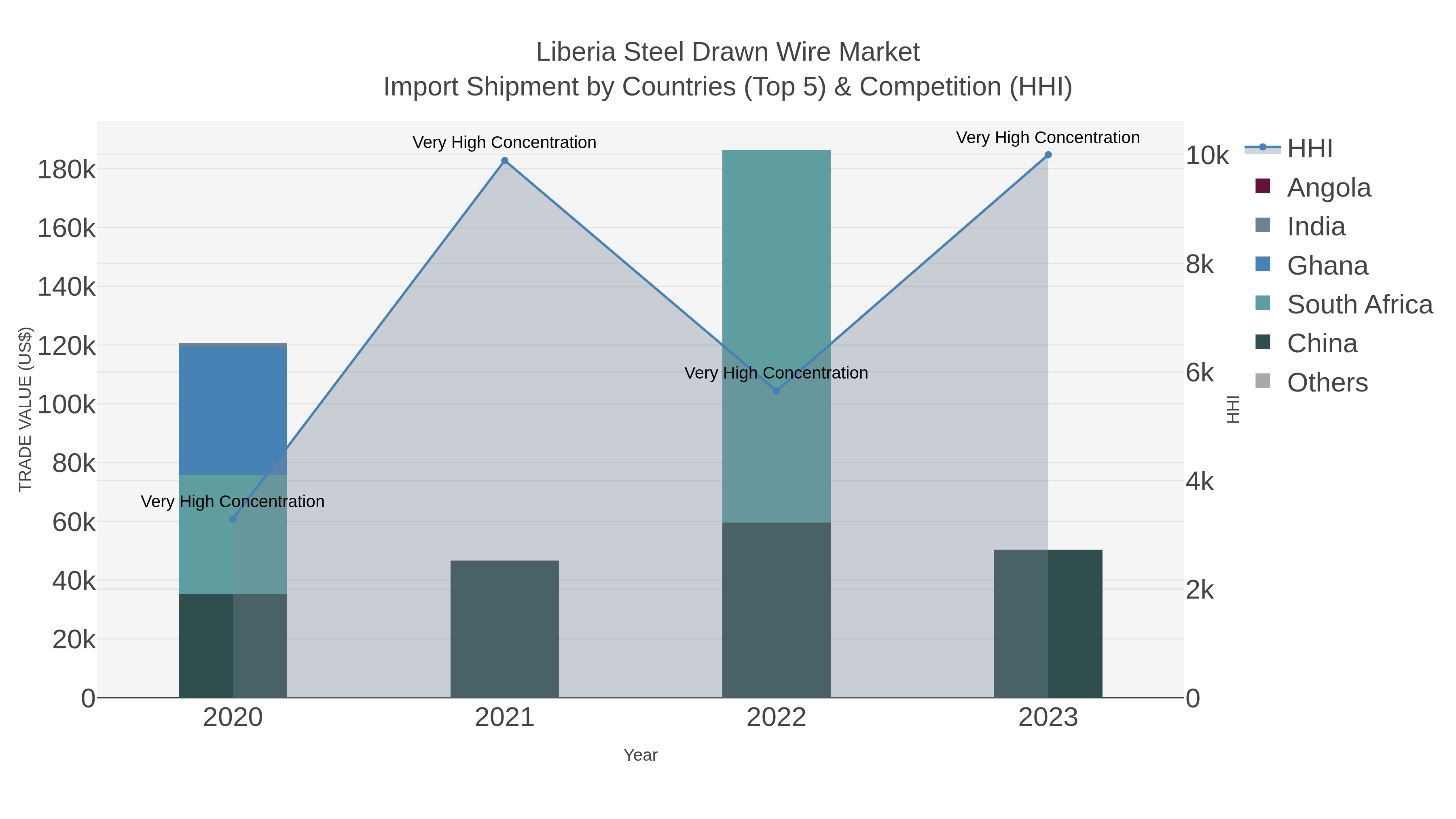Toggle the HHI legend entry
Viewport: 1456px width, 819px height.
pyautogui.click(x=1289, y=149)
